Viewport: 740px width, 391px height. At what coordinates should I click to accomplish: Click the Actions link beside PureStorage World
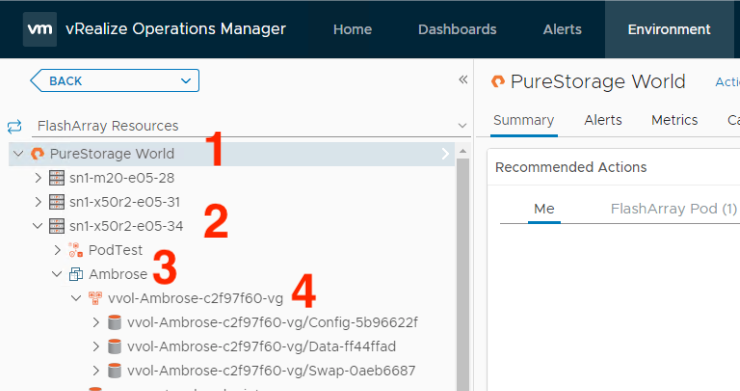(727, 82)
